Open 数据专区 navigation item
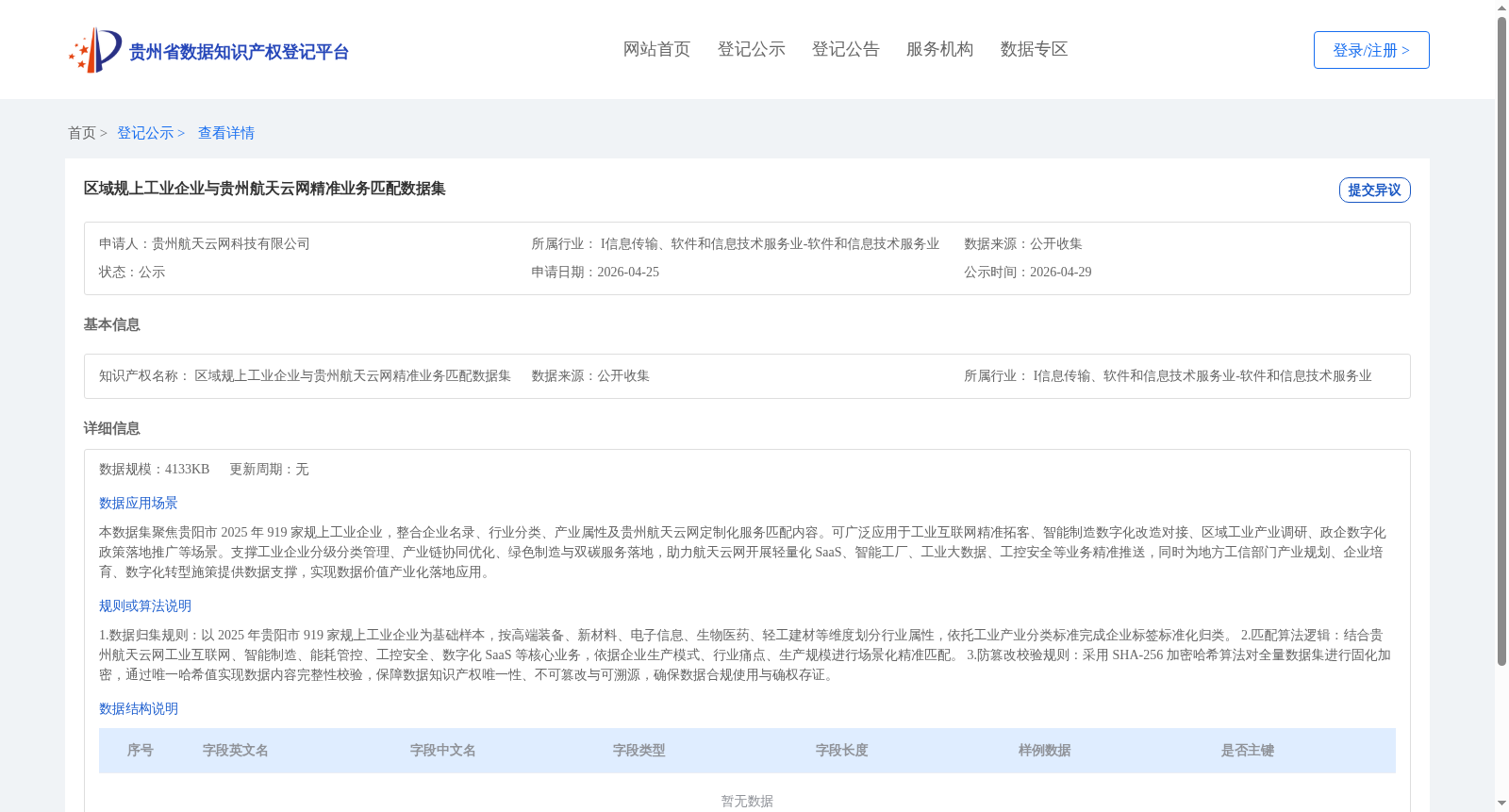Screen dimensions: 1509x812 (1034, 49)
